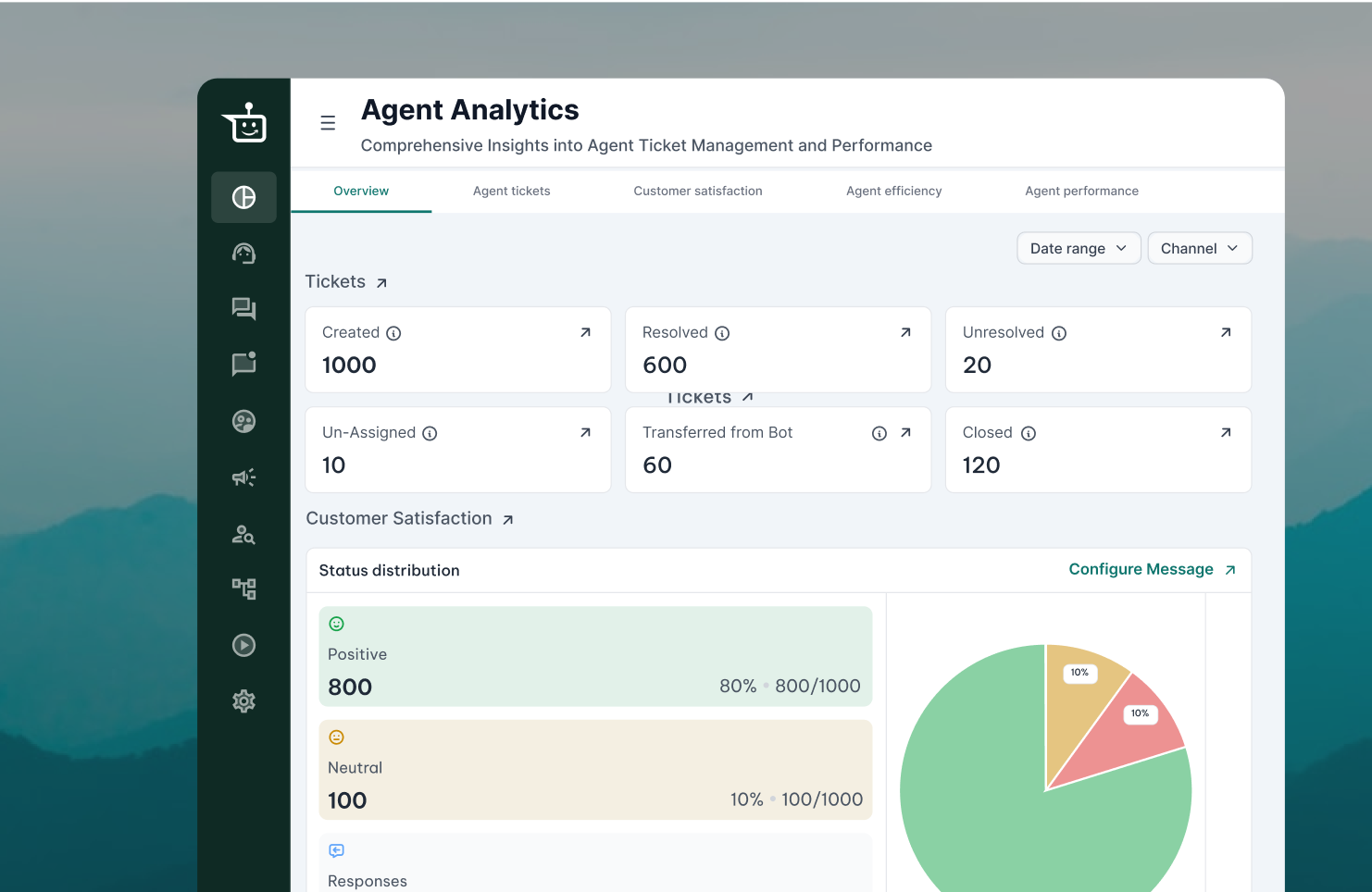Click the Created value 1000
This screenshot has height=892, width=1372.
pos(349,365)
